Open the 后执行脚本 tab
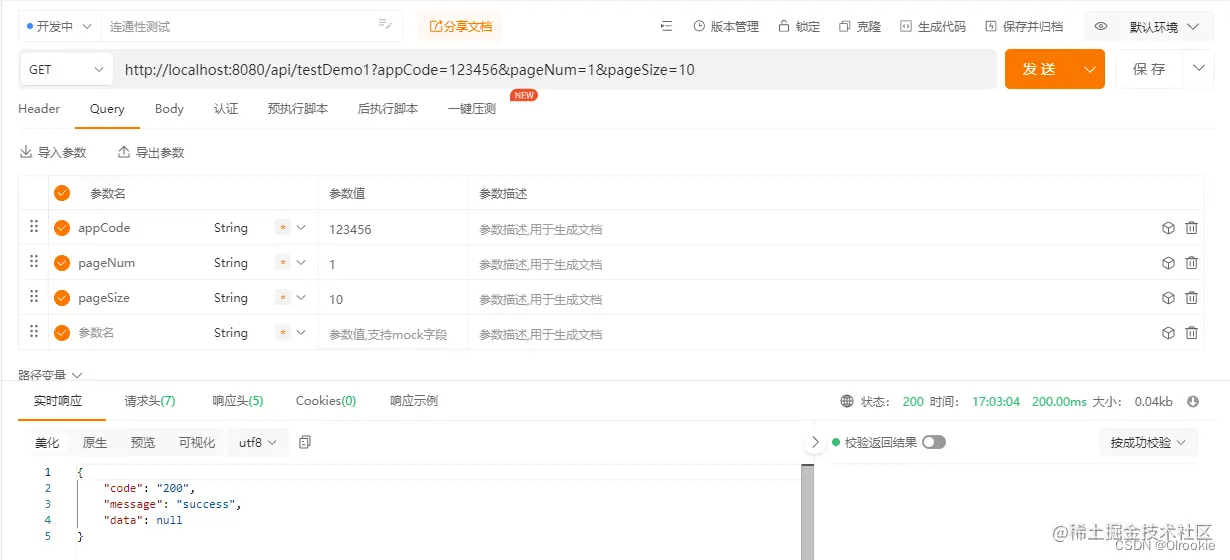The image size is (1230, 560). pyautogui.click(x=388, y=109)
